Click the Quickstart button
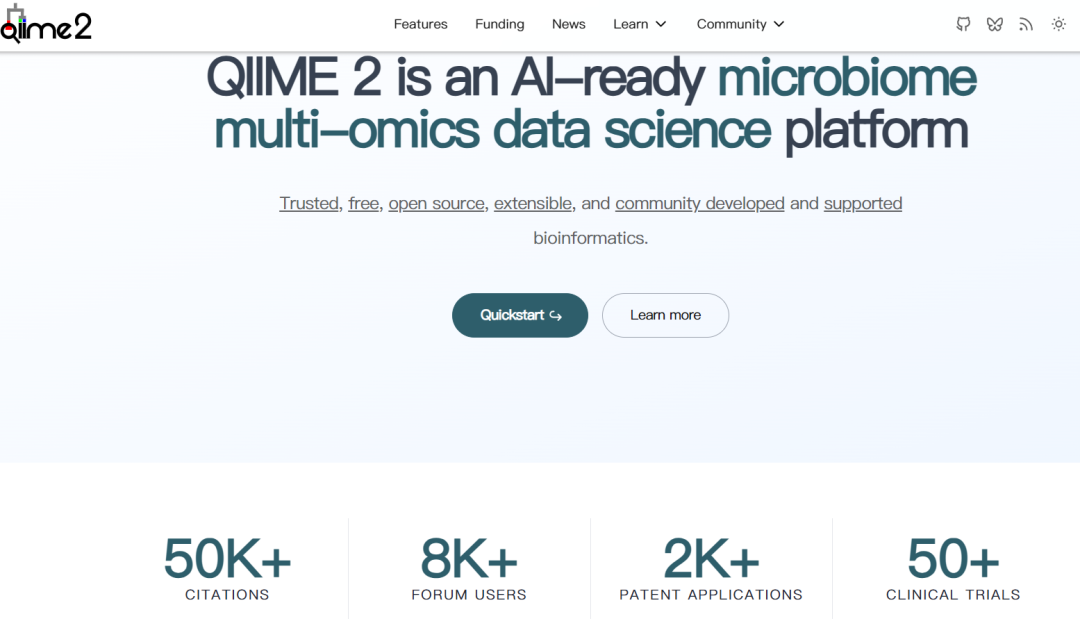 coord(520,315)
